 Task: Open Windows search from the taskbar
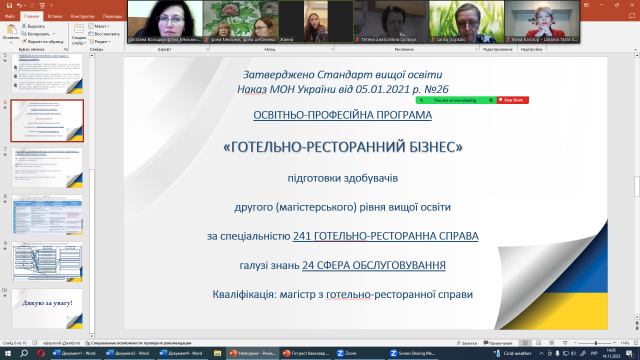point(24,353)
